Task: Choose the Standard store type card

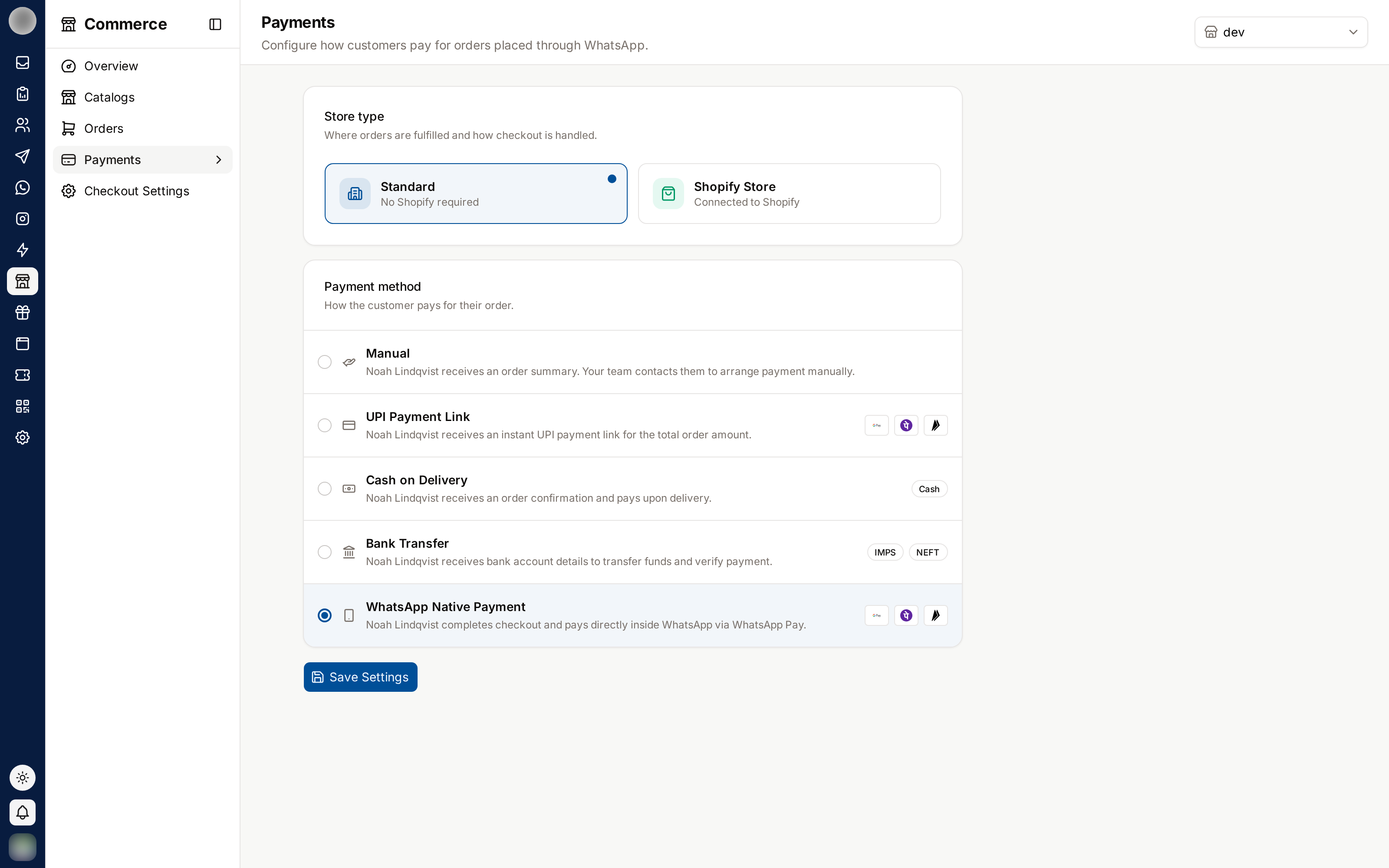Action: [476, 194]
